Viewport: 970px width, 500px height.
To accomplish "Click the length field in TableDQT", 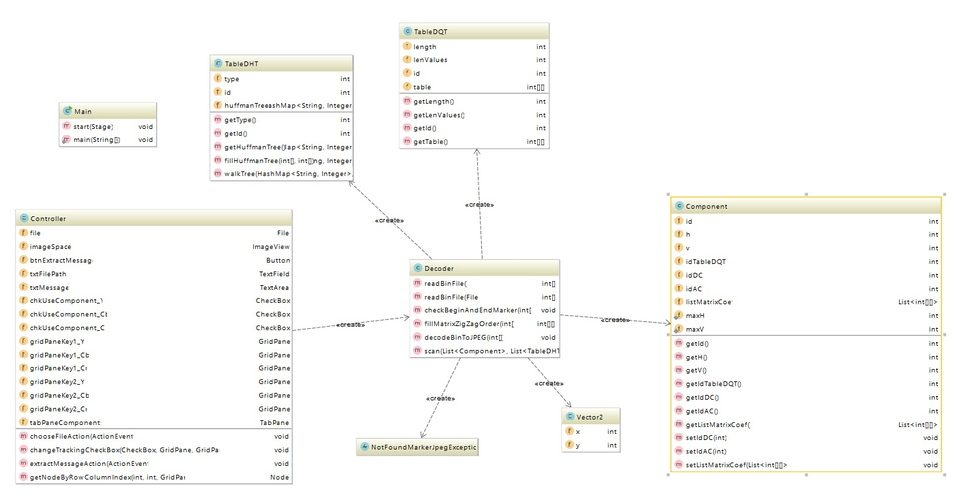I will point(474,46).
